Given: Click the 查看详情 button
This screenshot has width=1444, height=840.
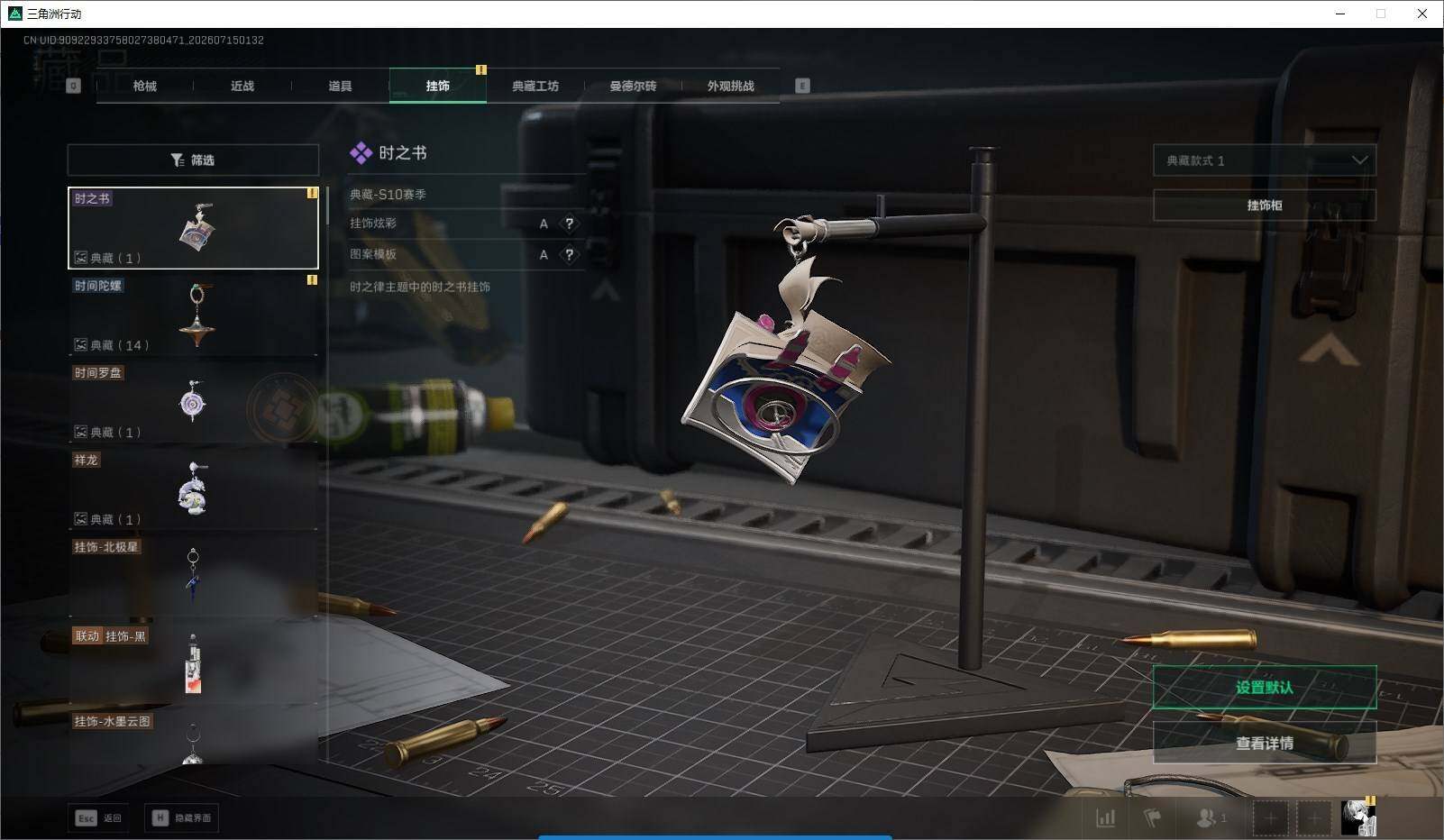Looking at the screenshot, I should coord(1265,743).
